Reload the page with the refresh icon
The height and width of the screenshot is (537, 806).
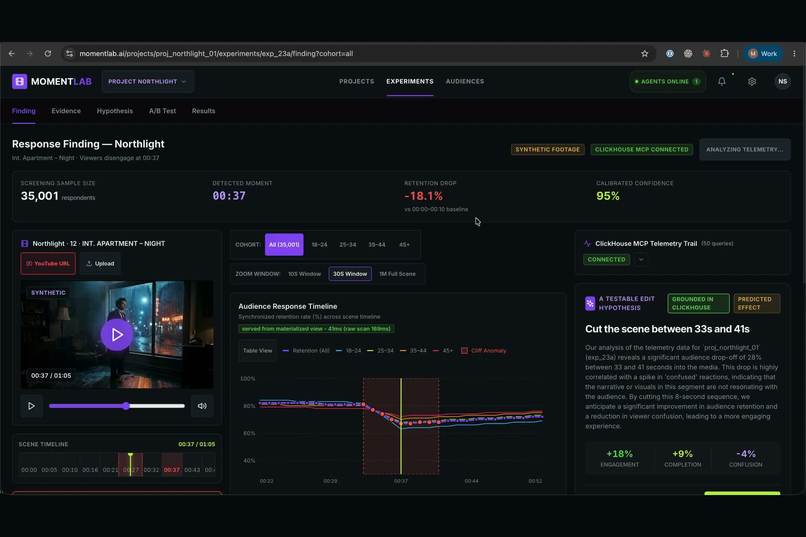click(x=47, y=53)
